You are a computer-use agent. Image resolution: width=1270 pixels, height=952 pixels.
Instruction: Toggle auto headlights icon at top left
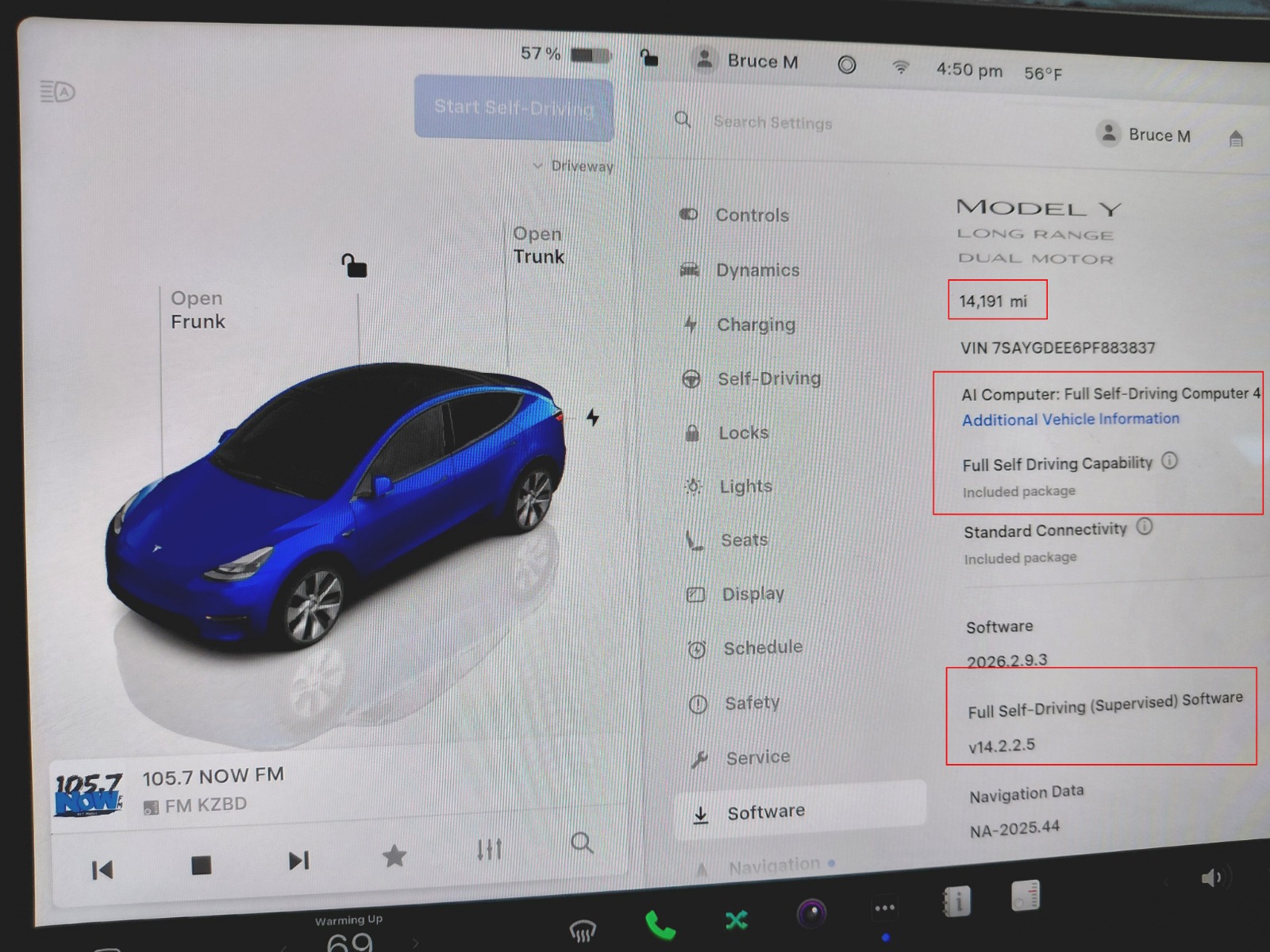[x=57, y=92]
